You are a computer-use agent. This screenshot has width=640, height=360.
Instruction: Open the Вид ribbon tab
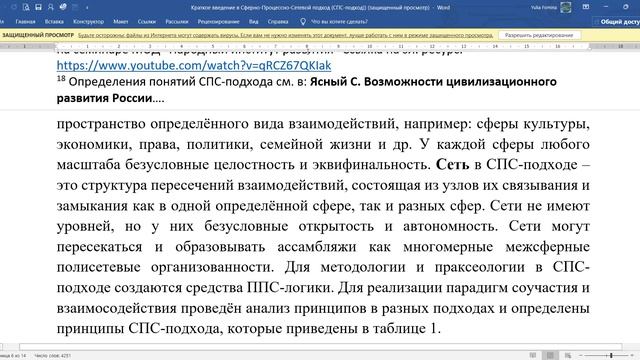(253, 22)
